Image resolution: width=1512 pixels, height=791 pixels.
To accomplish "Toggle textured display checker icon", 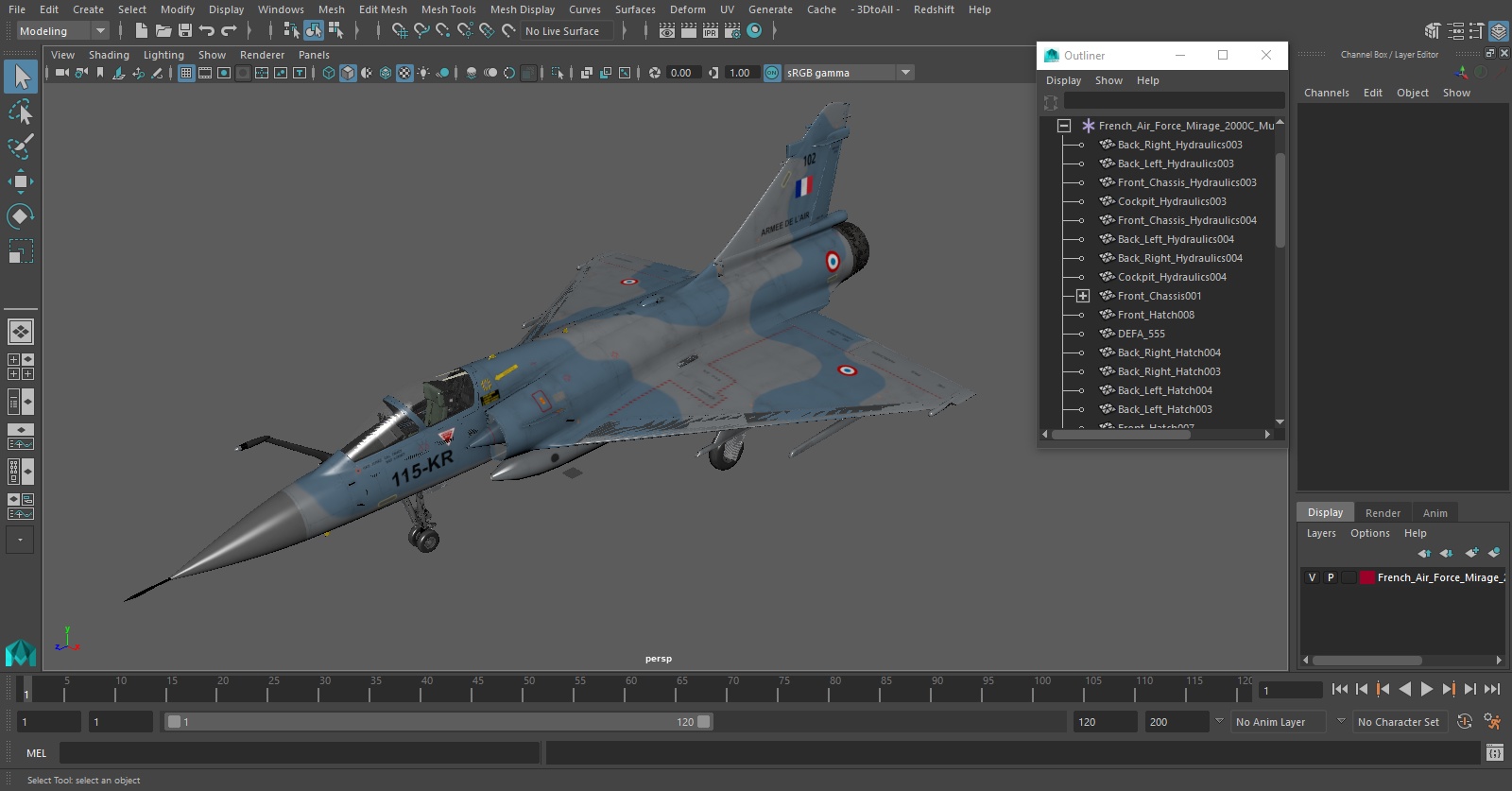I will 404,73.
